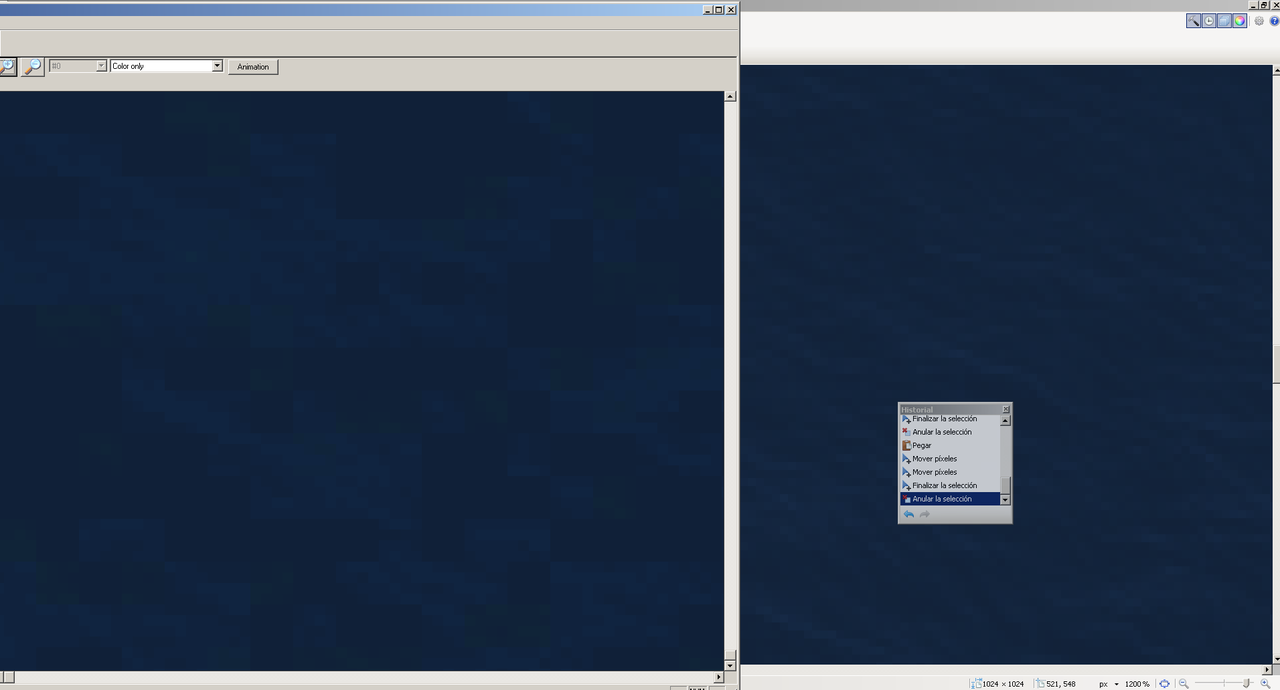Open the Color only dropdown

166,66
